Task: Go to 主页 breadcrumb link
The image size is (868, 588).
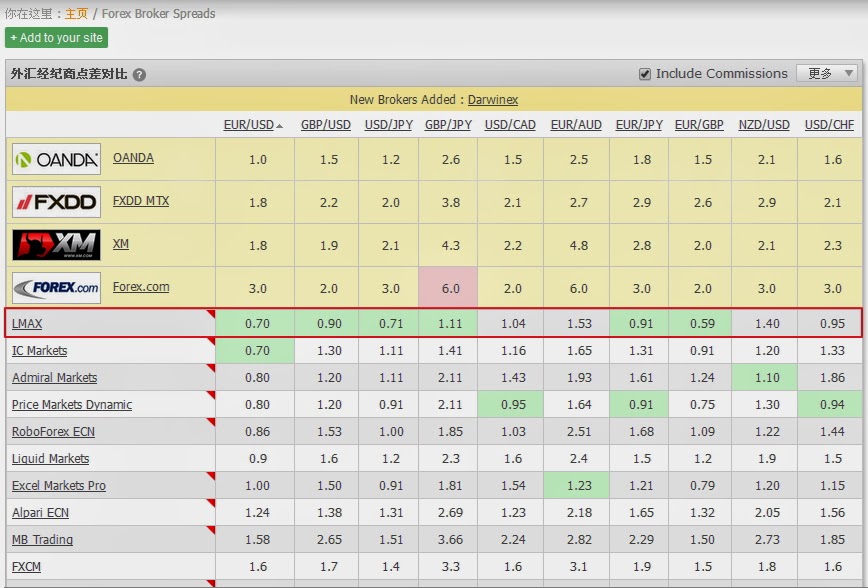Action: [76, 14]
